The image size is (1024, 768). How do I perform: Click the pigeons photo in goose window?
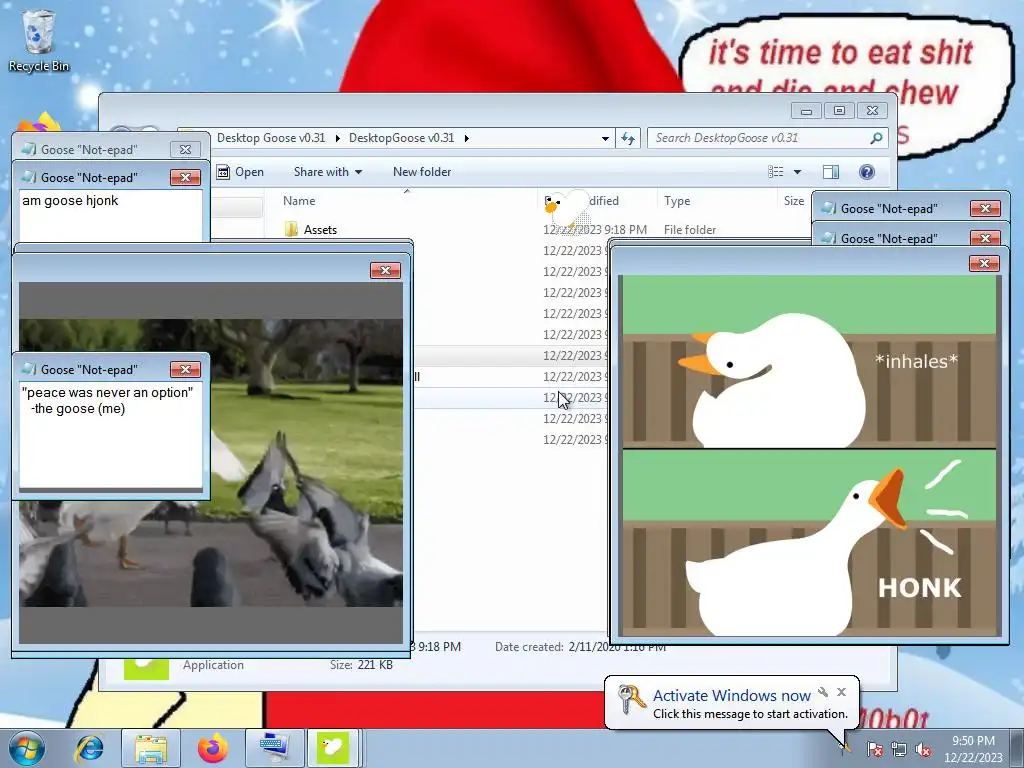211,463
